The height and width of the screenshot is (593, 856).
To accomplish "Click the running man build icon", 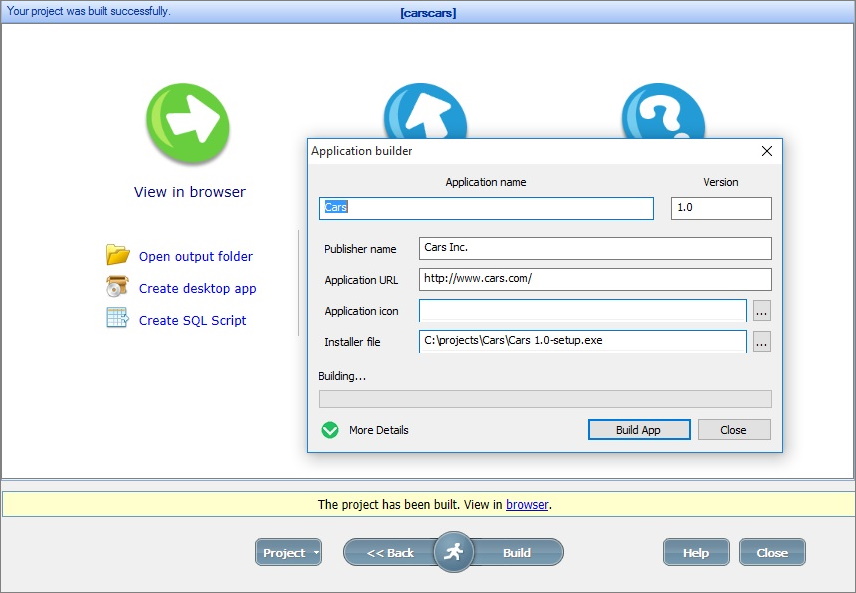I will (453, 552).
